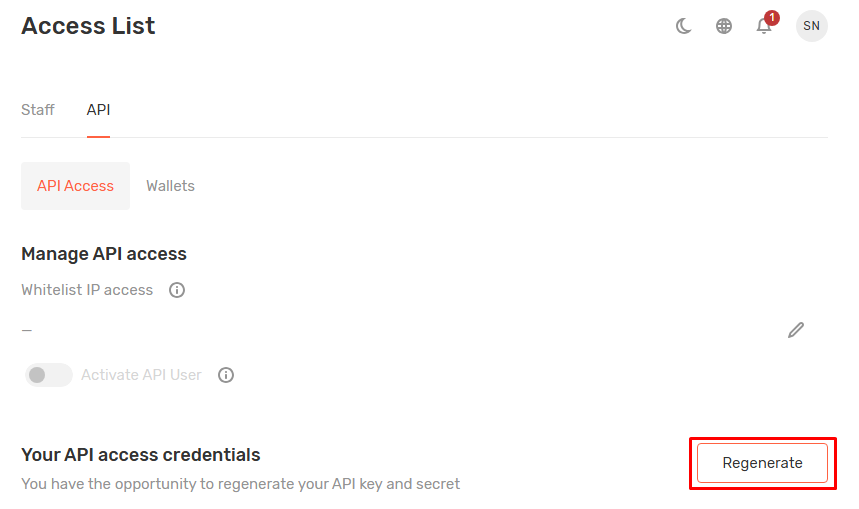Switch to dark mode with moon icon
The image size is (859, 509).
pyautogui.click(x=684, y=26)
